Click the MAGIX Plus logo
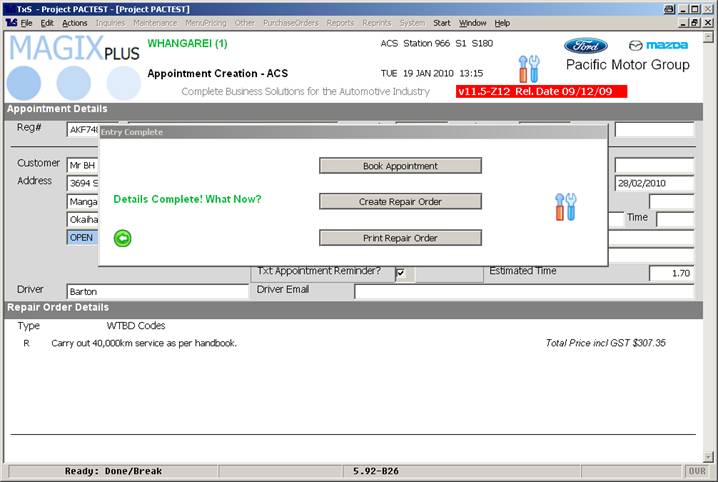Image resolution: width=718 pixels, height=482 pixels. [x=74, y=65]
